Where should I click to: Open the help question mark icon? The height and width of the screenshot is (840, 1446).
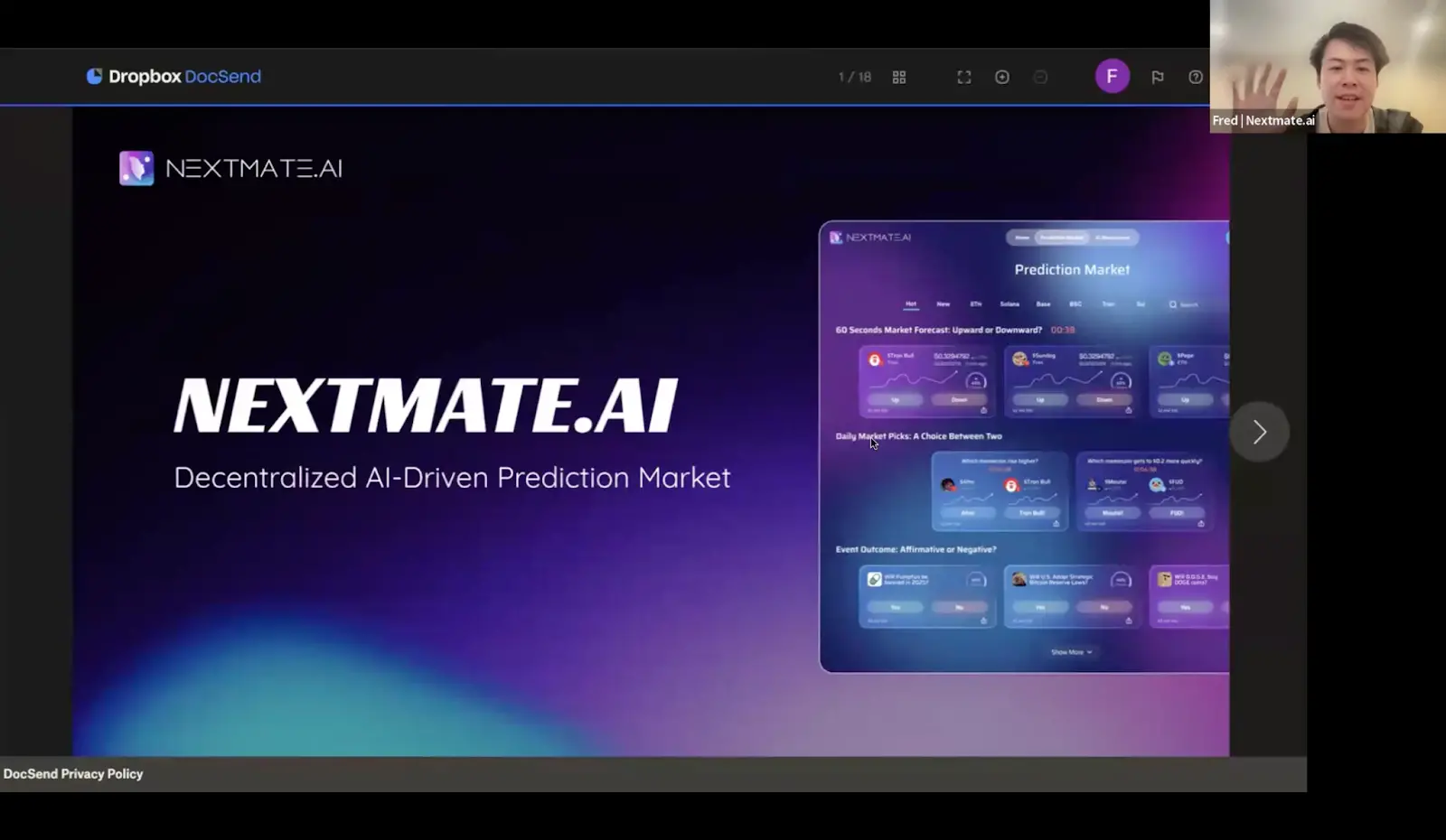1196,78
